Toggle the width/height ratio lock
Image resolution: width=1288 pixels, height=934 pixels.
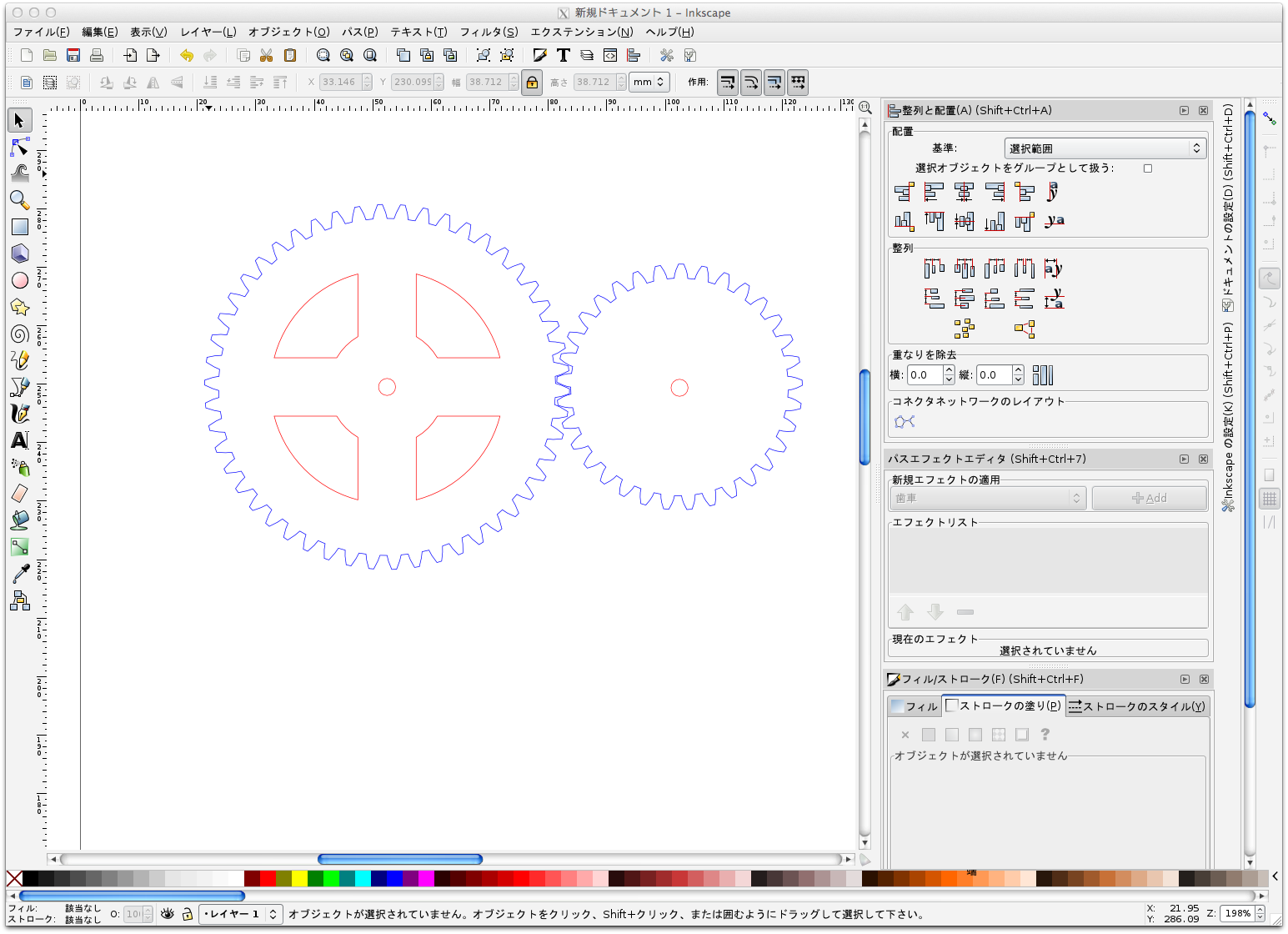pos(532,83)
